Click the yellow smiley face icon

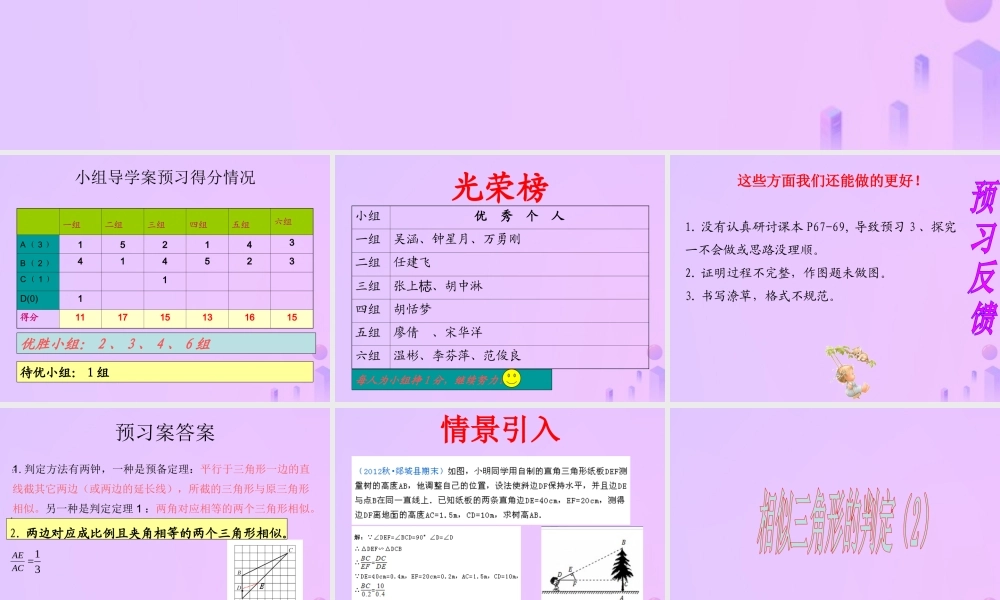tap(511, 379)
